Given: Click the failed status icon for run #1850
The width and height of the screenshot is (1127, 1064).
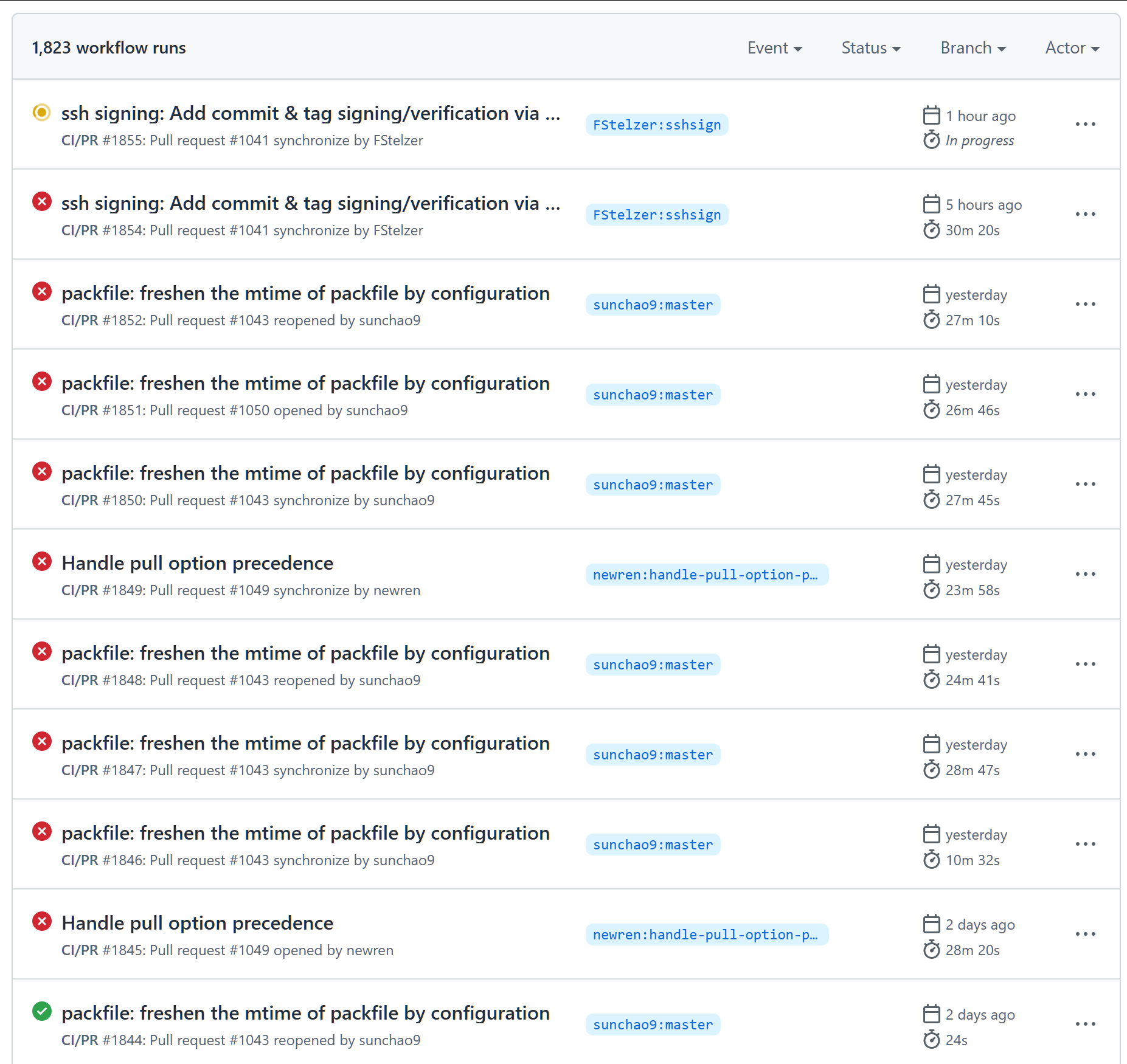Looking at the screenshot, I should [41, 472].
